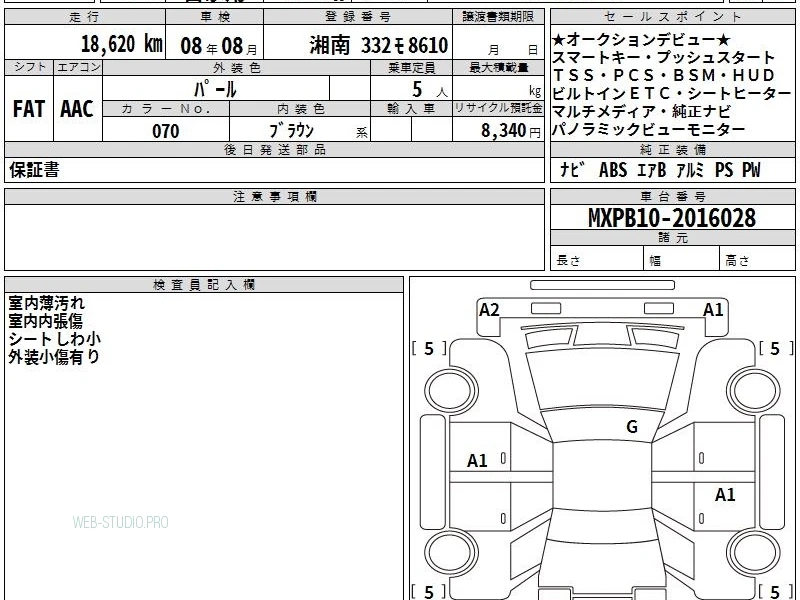Click the エアB equipment entry

(x=652, y=170)
